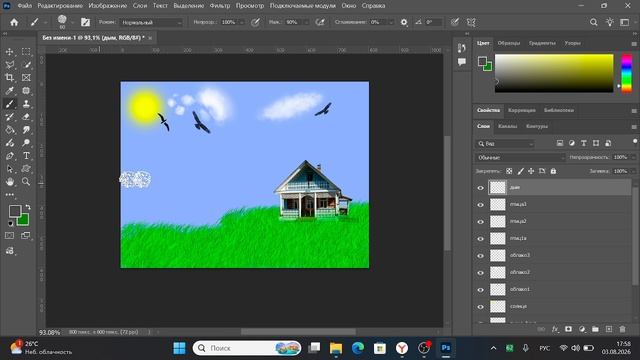Hide the облако2 layer
This screenshot has width=640, height=360.
[x=480, y=272]
